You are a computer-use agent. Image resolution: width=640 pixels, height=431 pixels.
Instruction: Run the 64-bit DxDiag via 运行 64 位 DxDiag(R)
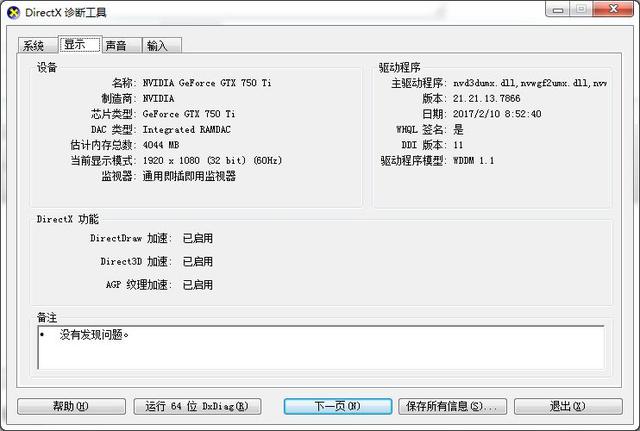pos(198,406)
